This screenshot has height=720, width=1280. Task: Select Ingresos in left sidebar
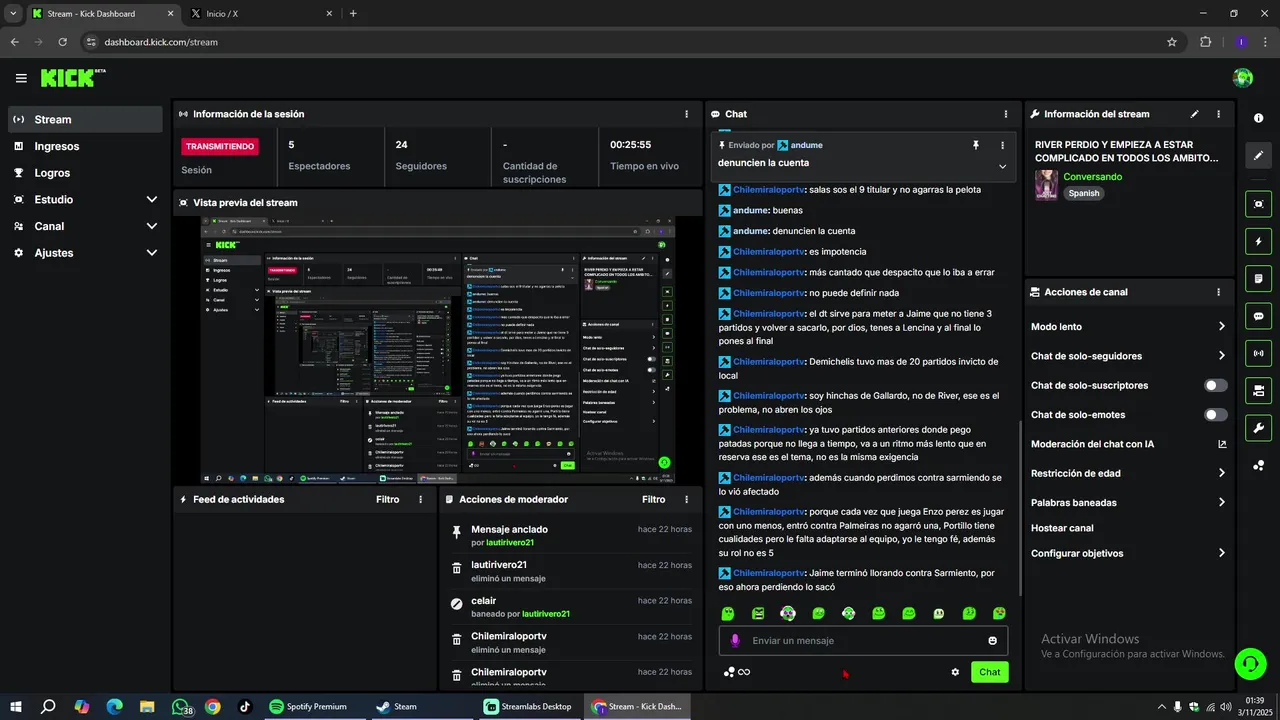85,146
